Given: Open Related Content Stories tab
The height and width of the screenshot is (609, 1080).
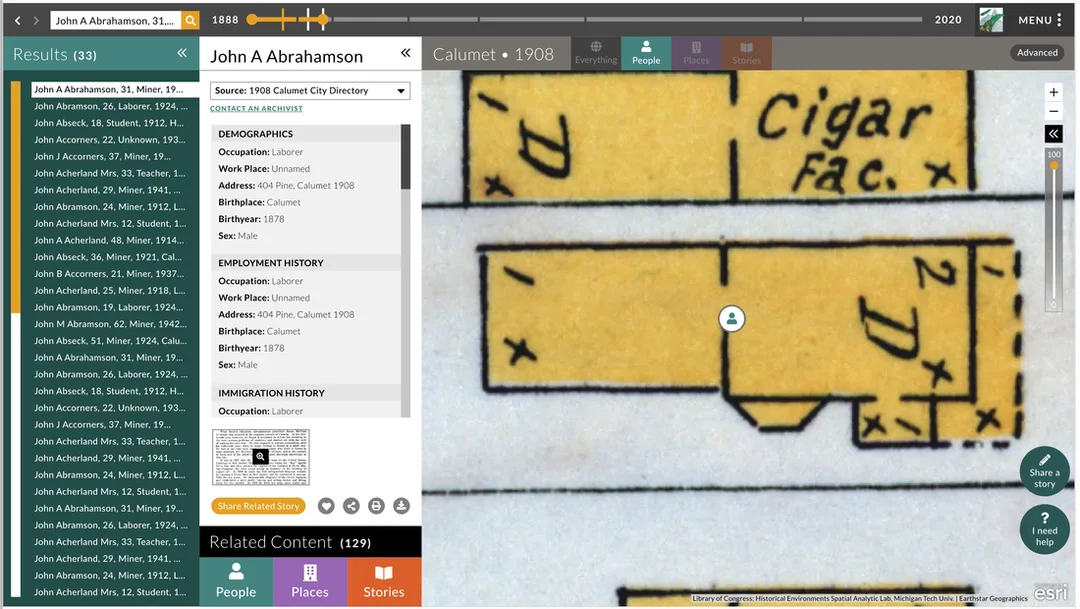Looking at the screenshot, I should (384, 581).
